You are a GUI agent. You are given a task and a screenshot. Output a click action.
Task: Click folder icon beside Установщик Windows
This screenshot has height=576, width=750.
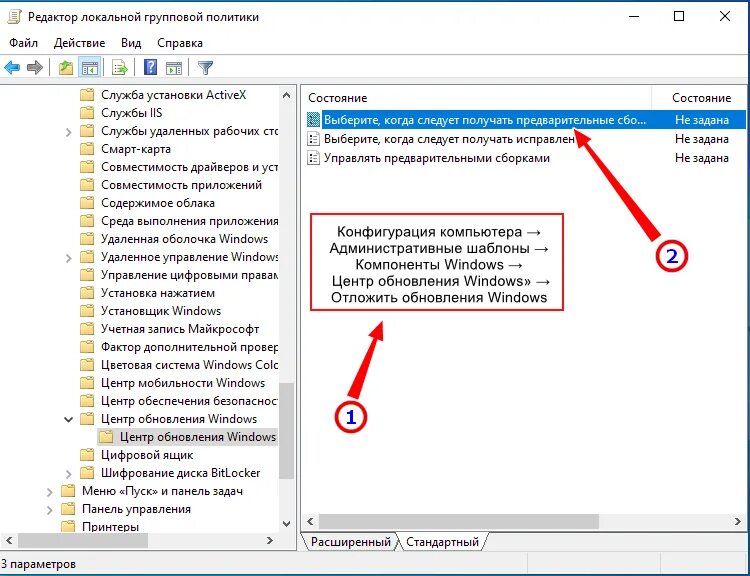(x=87, y=311)
